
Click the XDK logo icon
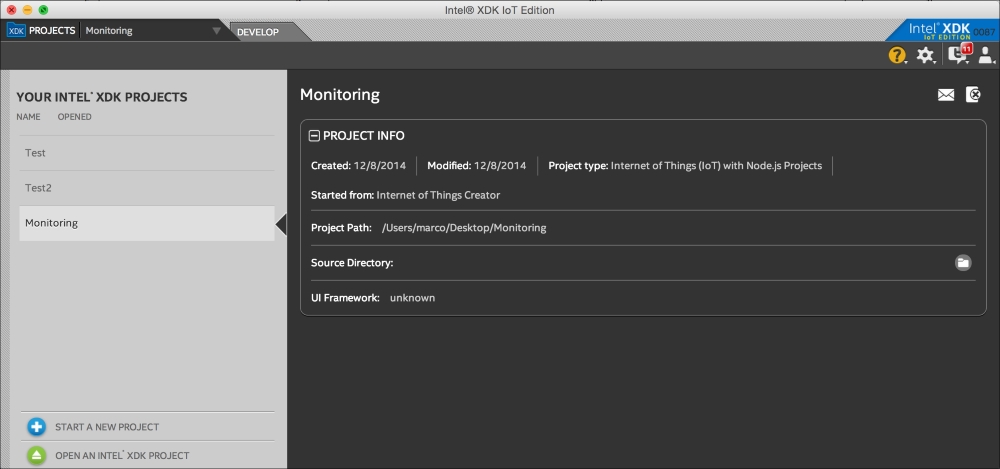(x=17, y=30)
